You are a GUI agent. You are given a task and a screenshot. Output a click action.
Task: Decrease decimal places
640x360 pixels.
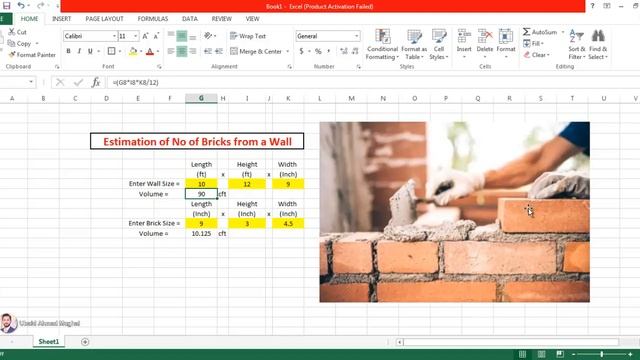click(355, 51)
